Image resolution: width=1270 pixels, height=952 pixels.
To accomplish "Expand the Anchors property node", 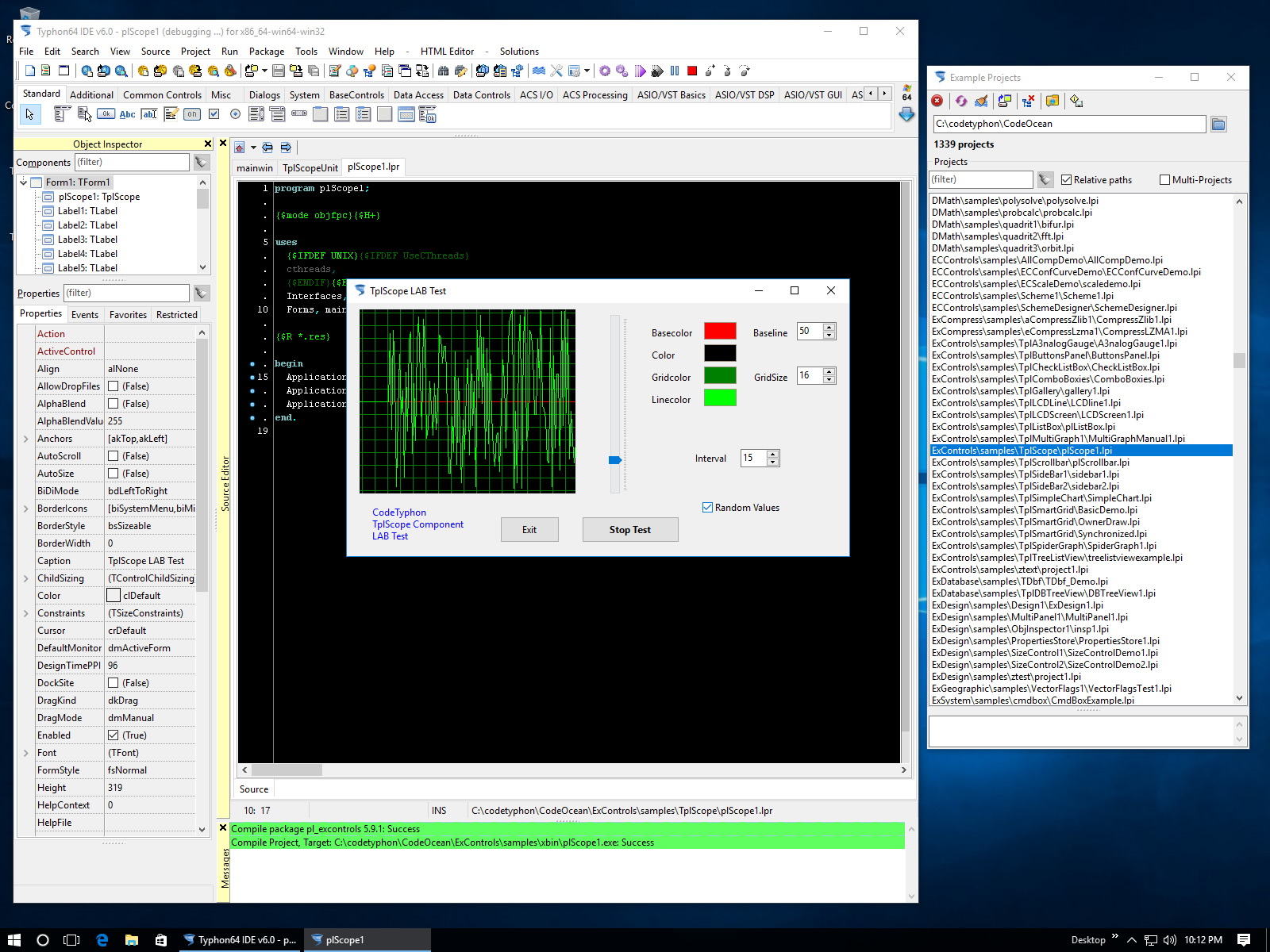I will coord(25,439).
